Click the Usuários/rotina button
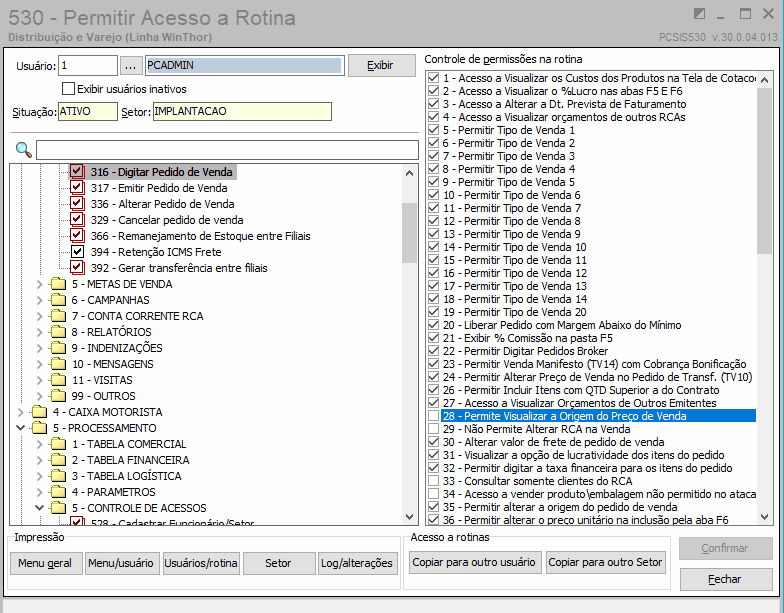 click(200, 564)
